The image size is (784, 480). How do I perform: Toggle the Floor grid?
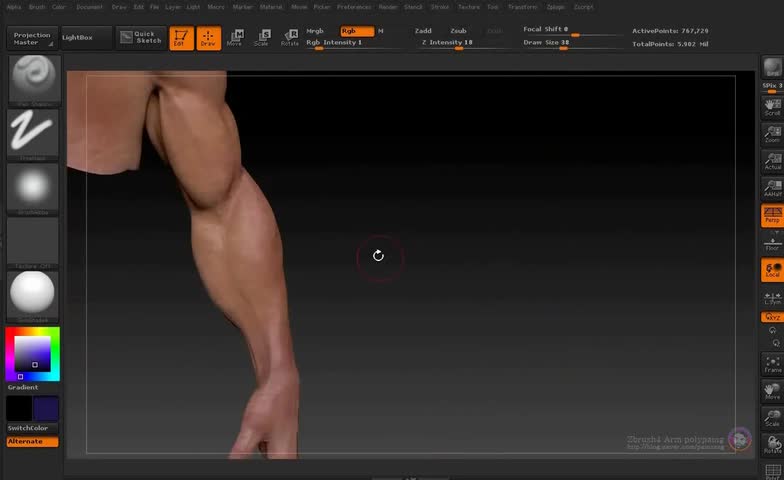click(772, 242)
